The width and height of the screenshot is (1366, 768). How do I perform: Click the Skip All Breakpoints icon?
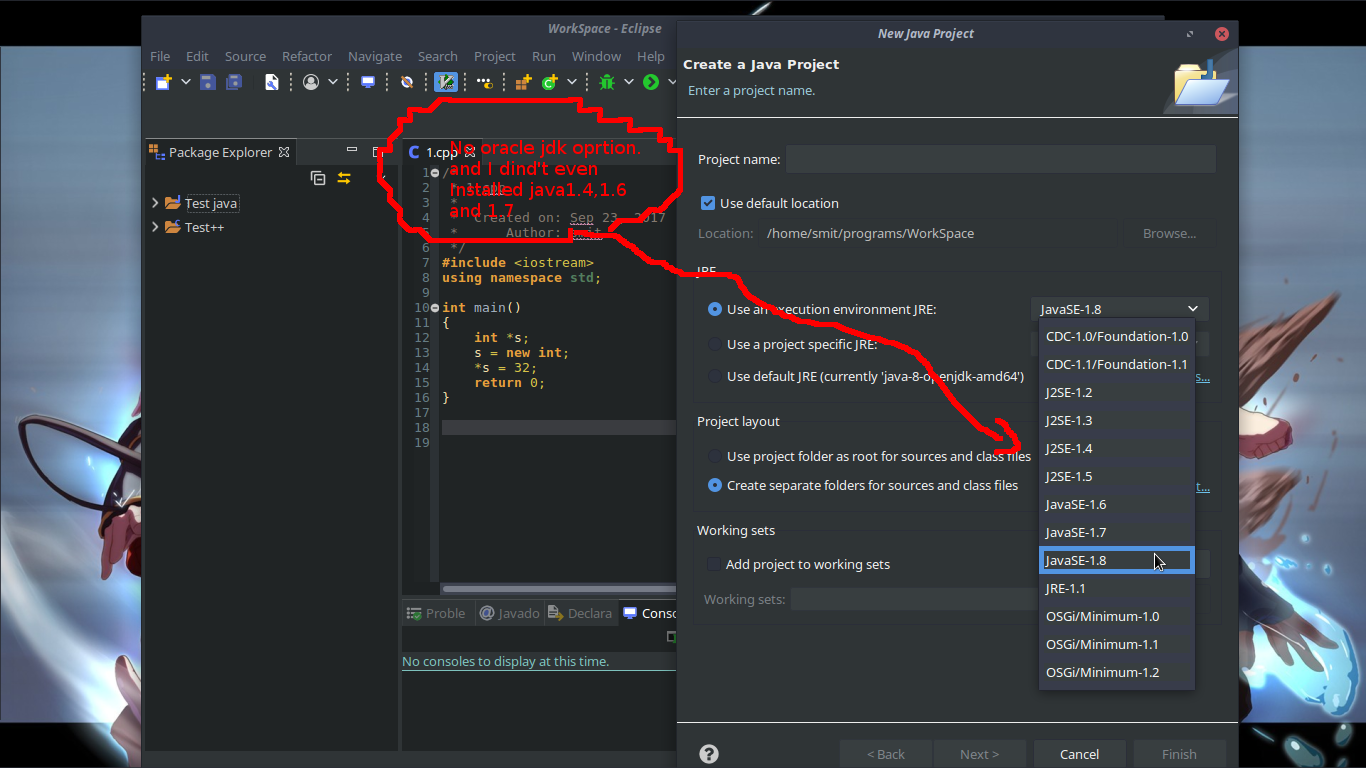pyautogui.click(x=407, y=82)
